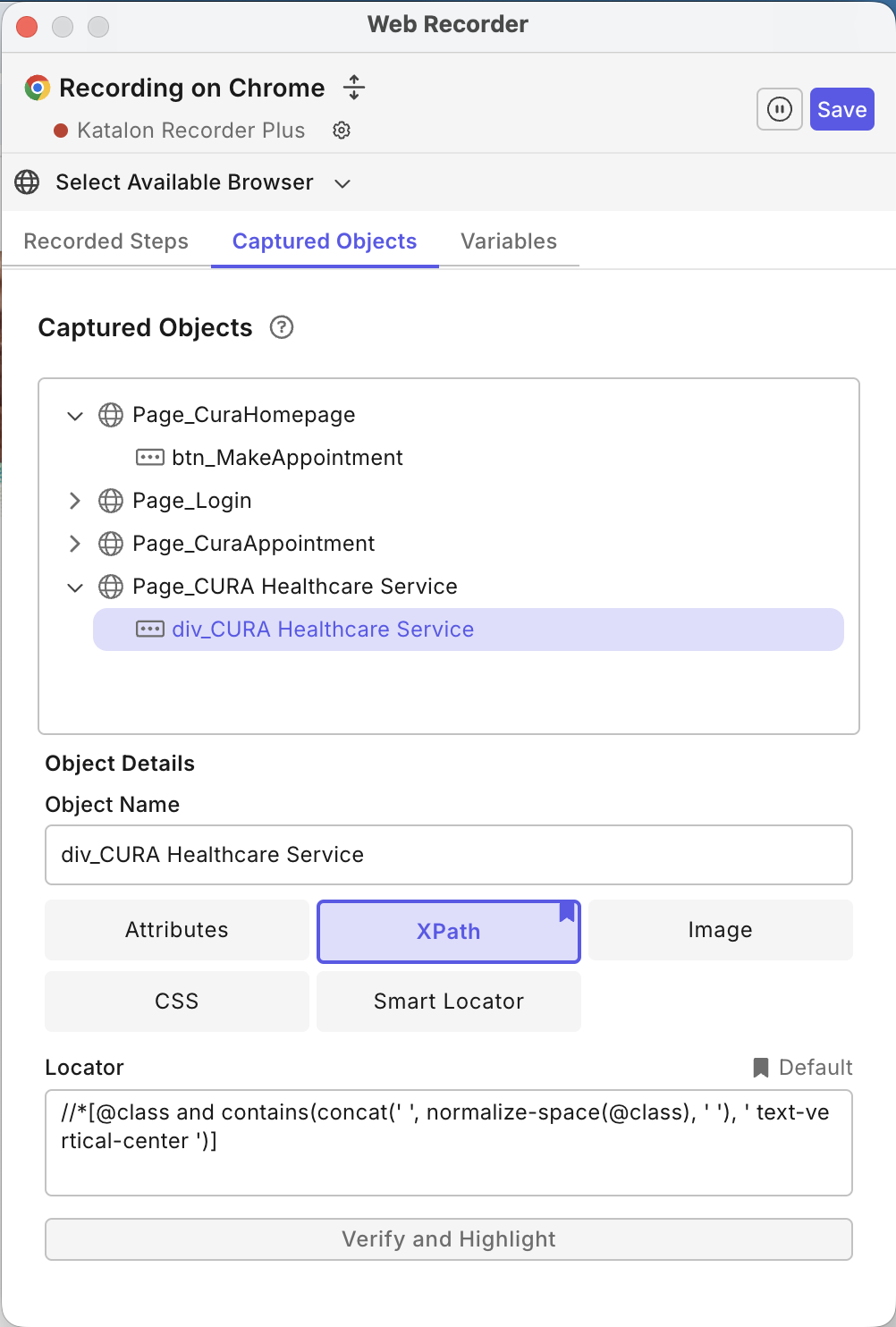Open Select Available Browser dropdown
Image resolution: width=896 pixels, height=1327 pixels.
pyautogui.click(x=342, y=183)
